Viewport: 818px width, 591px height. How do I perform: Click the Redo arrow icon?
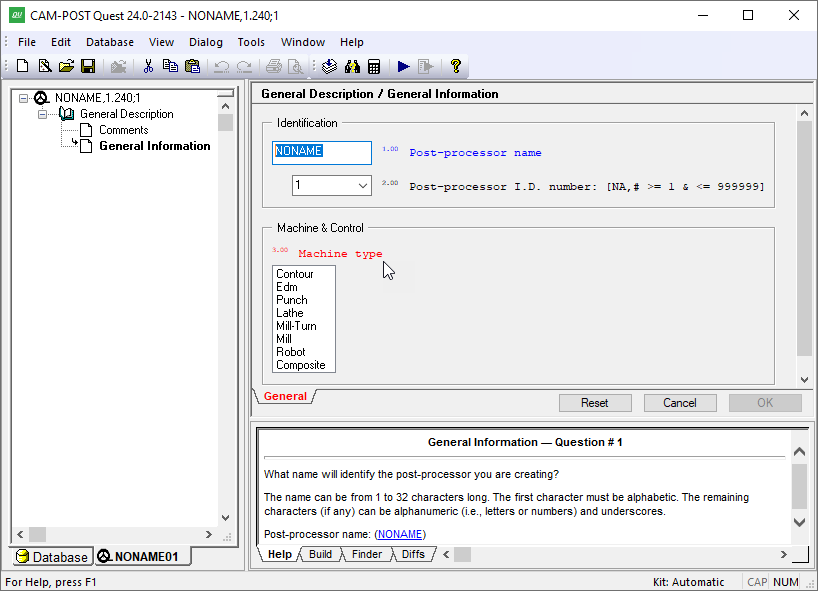click(x=244, y=66)
